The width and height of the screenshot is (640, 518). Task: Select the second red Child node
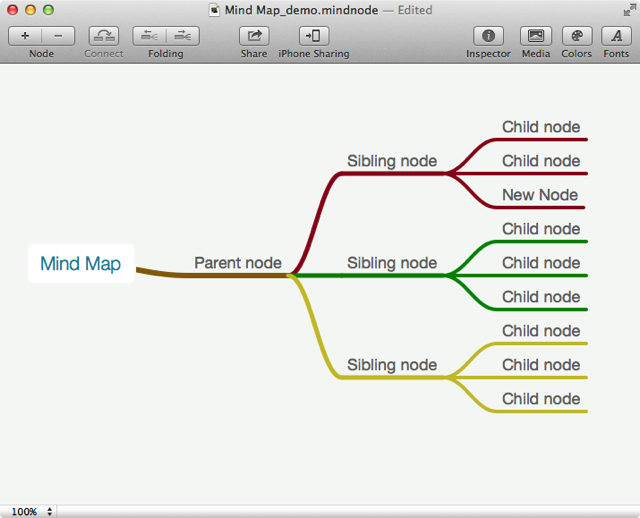click(x=541, y=161)
